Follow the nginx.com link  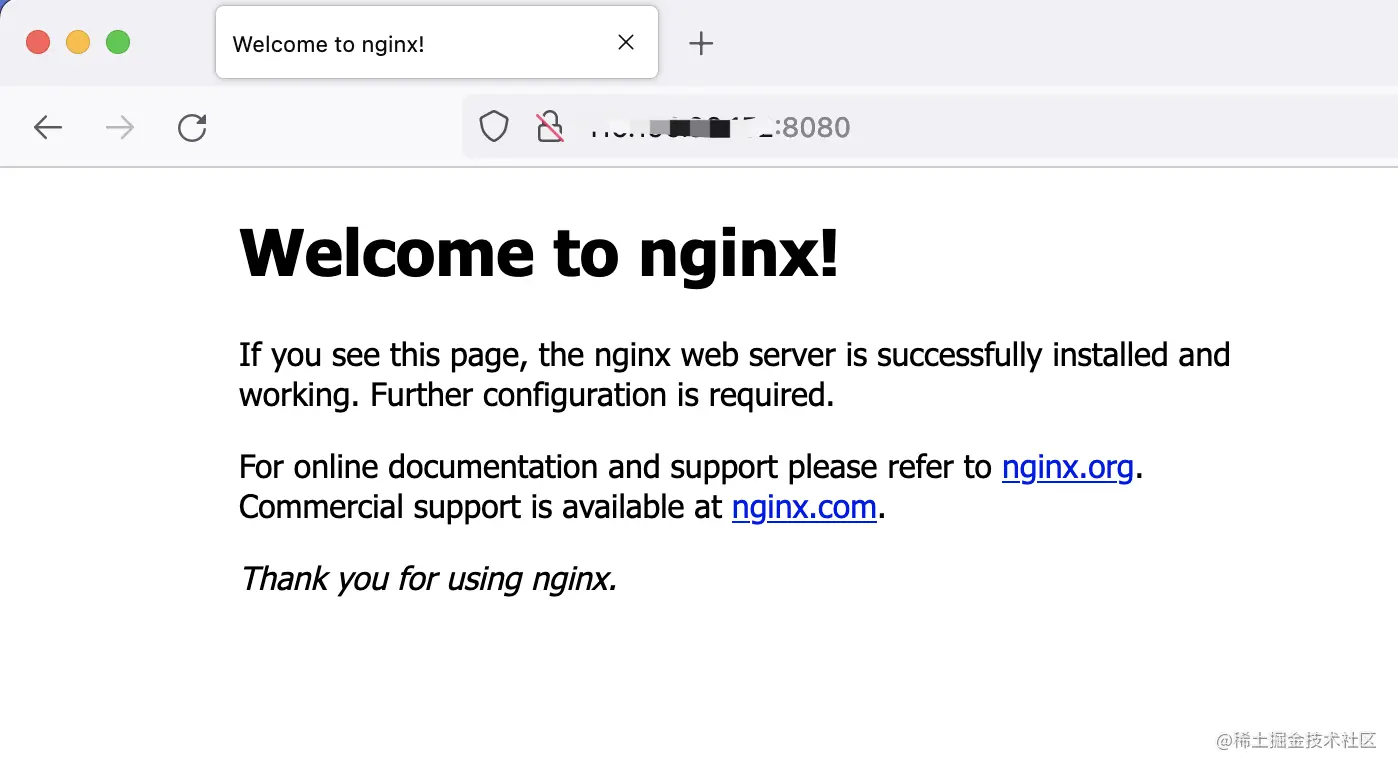pos(804,507)
